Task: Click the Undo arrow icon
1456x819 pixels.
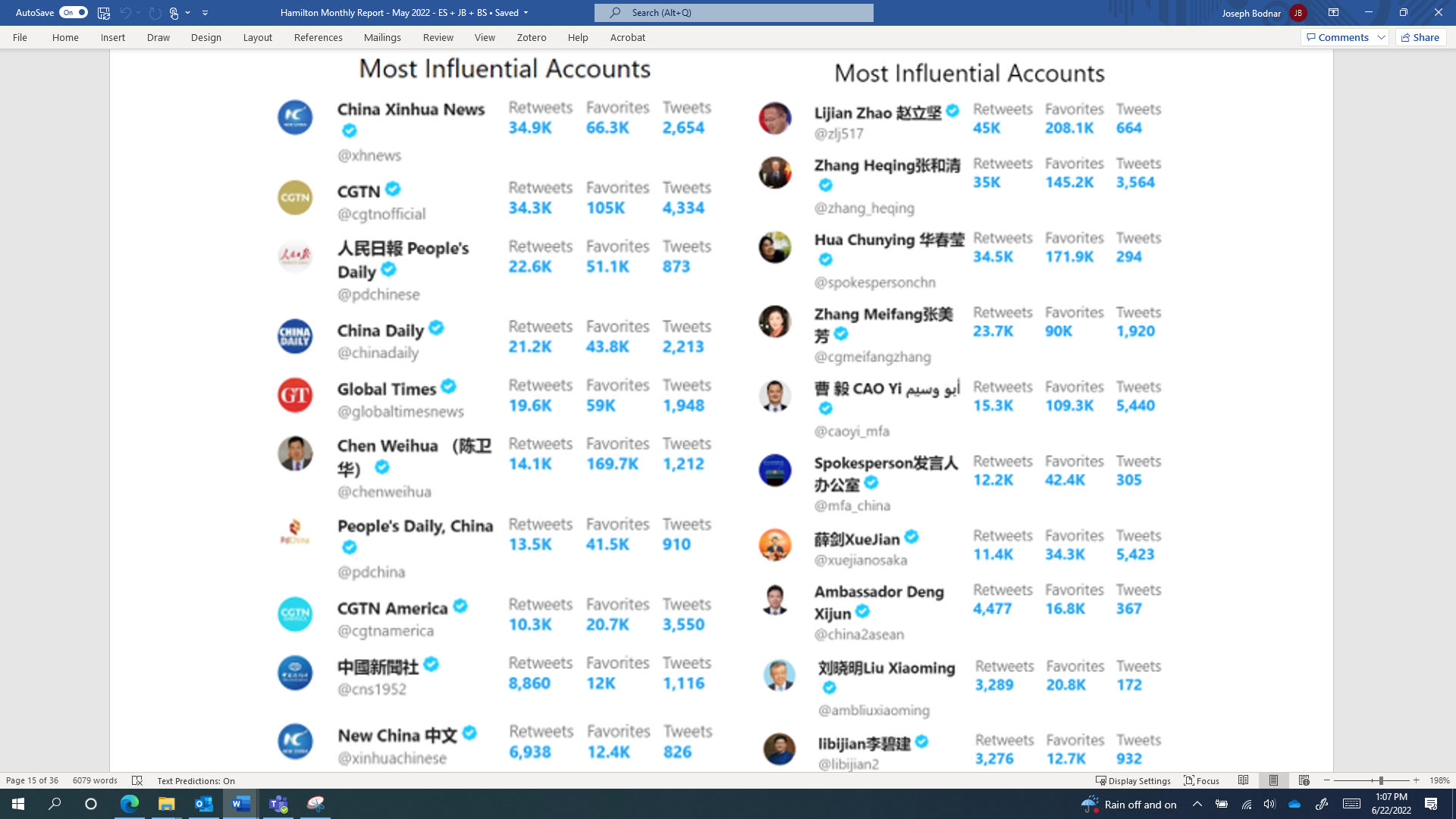Action: (x=125, y=12)
